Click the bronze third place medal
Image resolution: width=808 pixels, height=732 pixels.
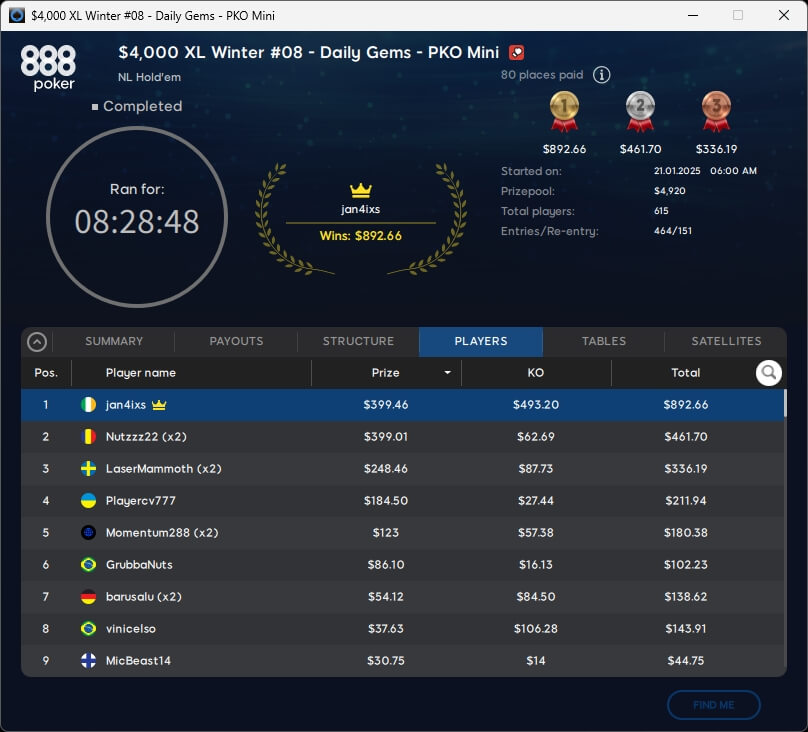coord(716,111)
